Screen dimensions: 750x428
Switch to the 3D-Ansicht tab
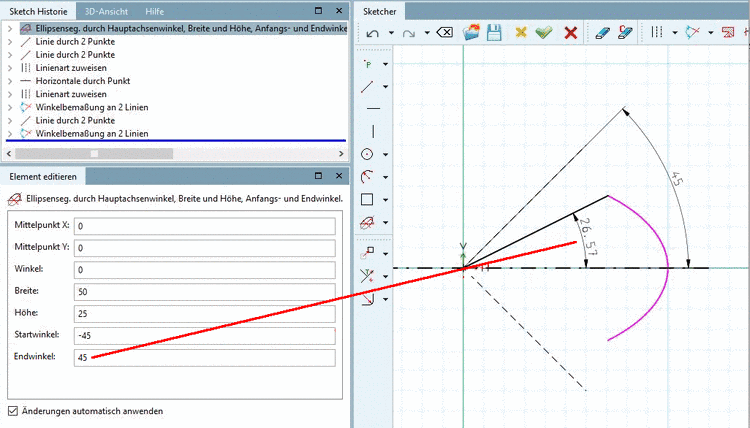click(107, 11)
